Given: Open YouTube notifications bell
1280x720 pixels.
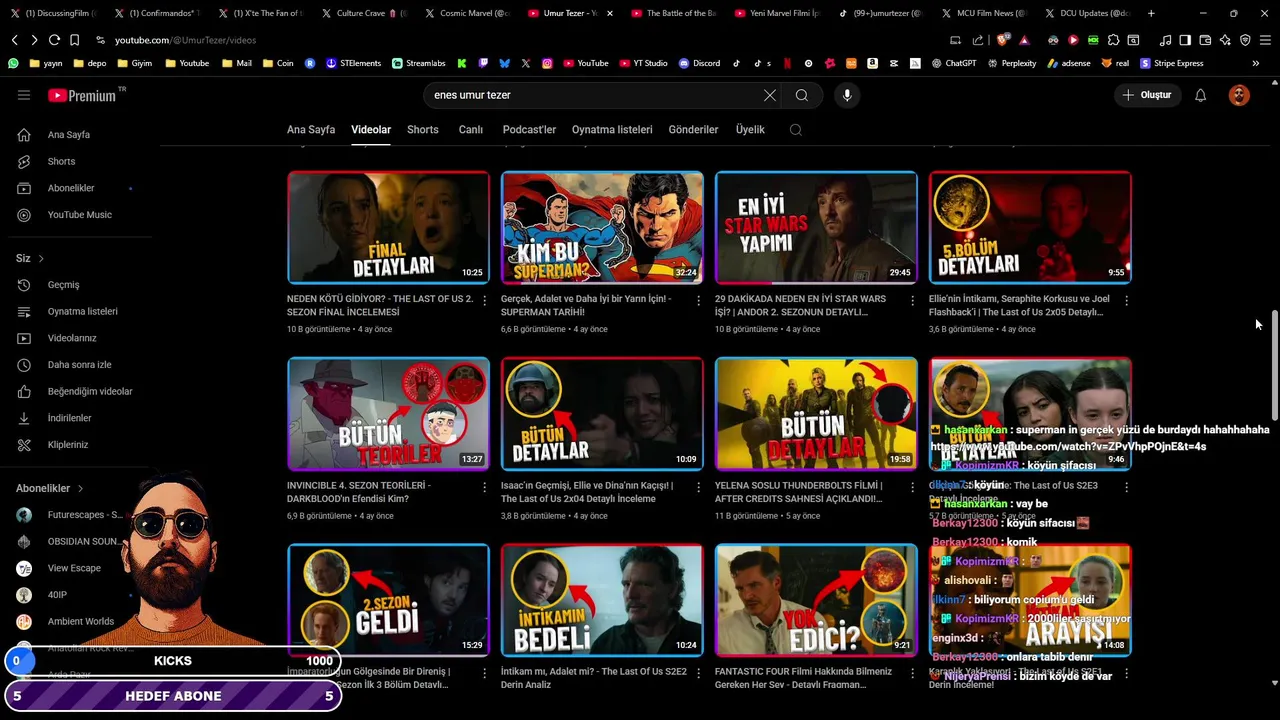Looking at the screenshot, I should [1200, 95].
